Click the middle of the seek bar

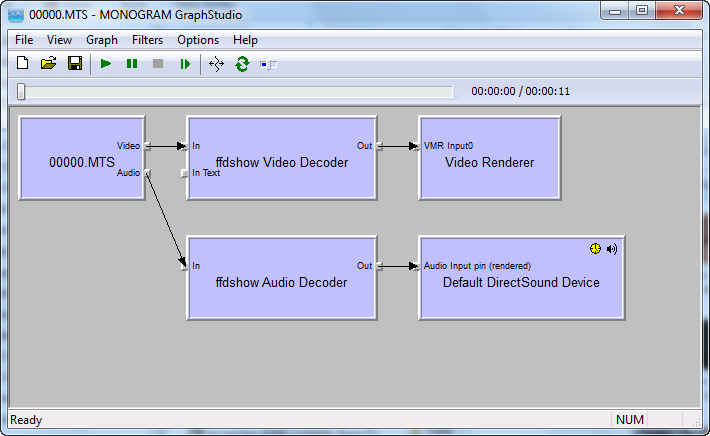(x=235, y=92)
